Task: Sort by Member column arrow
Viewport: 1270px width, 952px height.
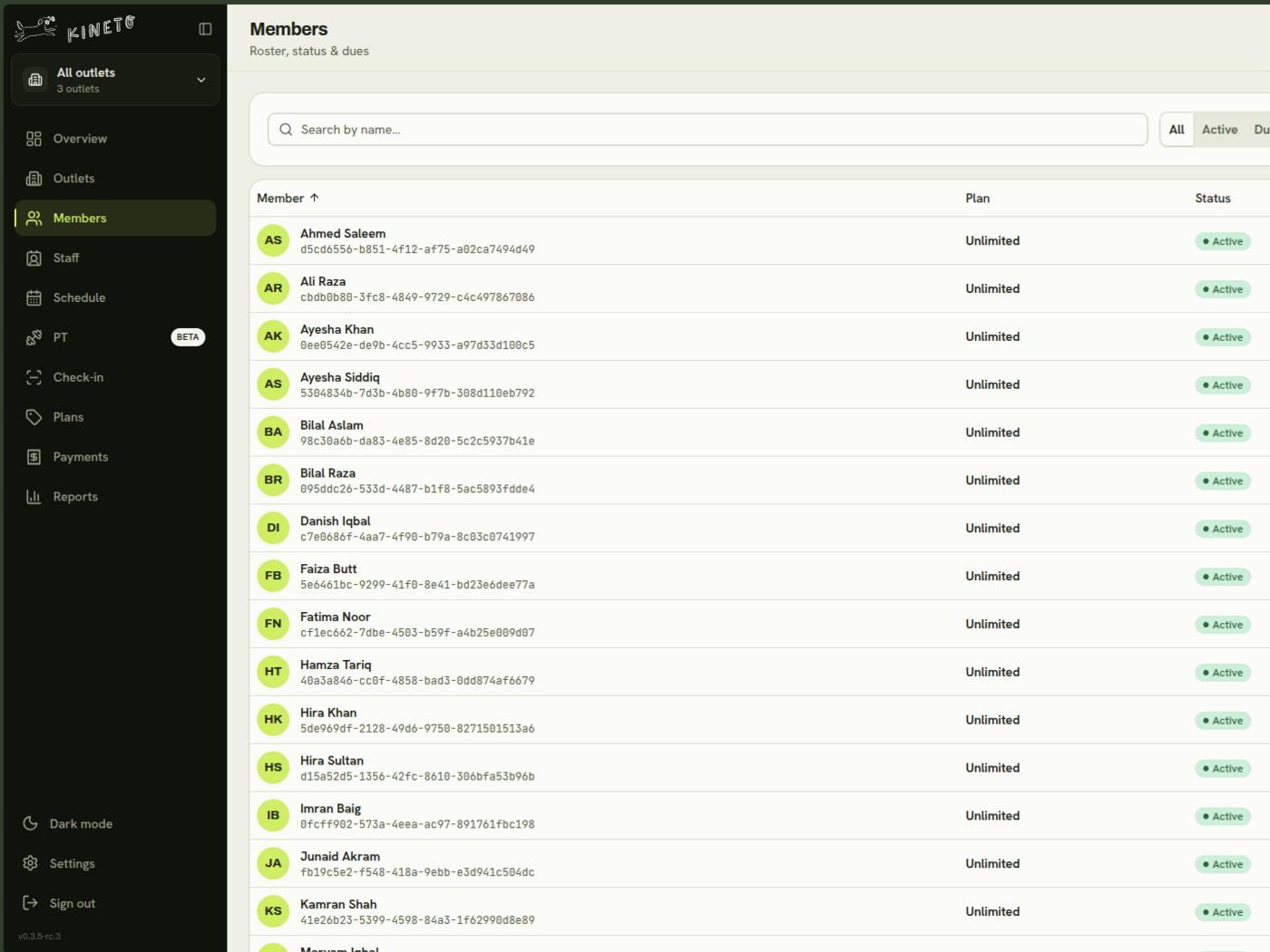Action: pos(315,198)
